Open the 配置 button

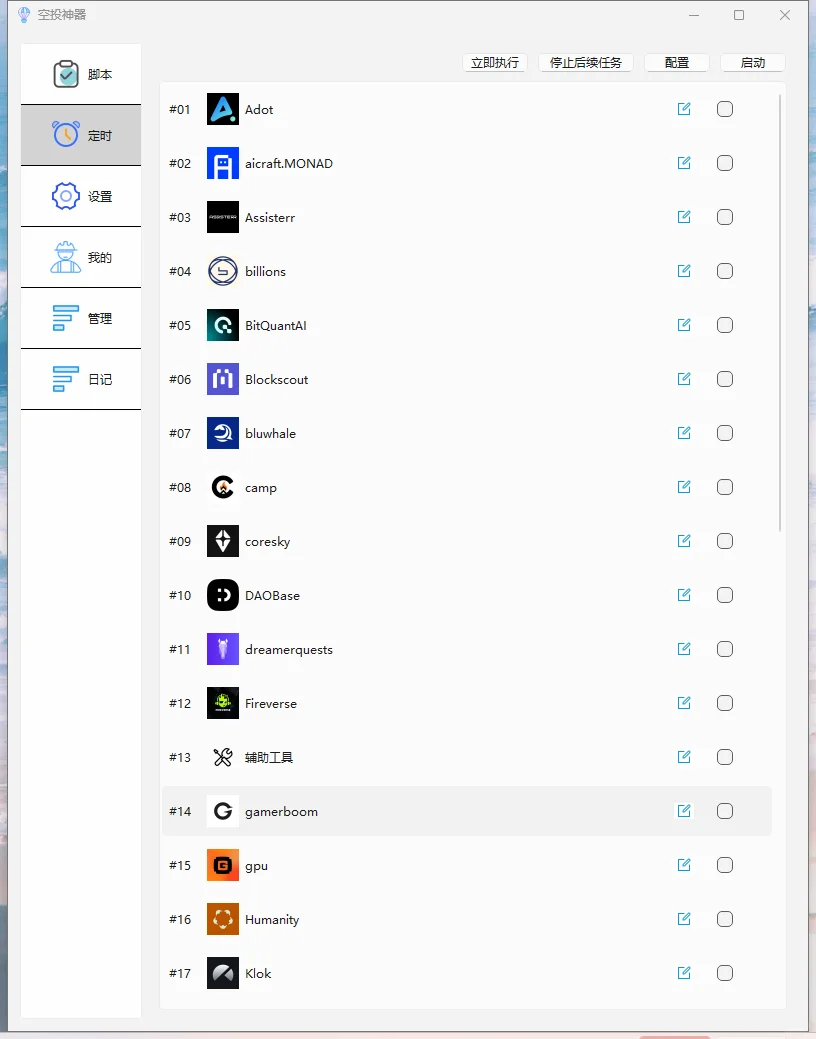tap(677, 62)
